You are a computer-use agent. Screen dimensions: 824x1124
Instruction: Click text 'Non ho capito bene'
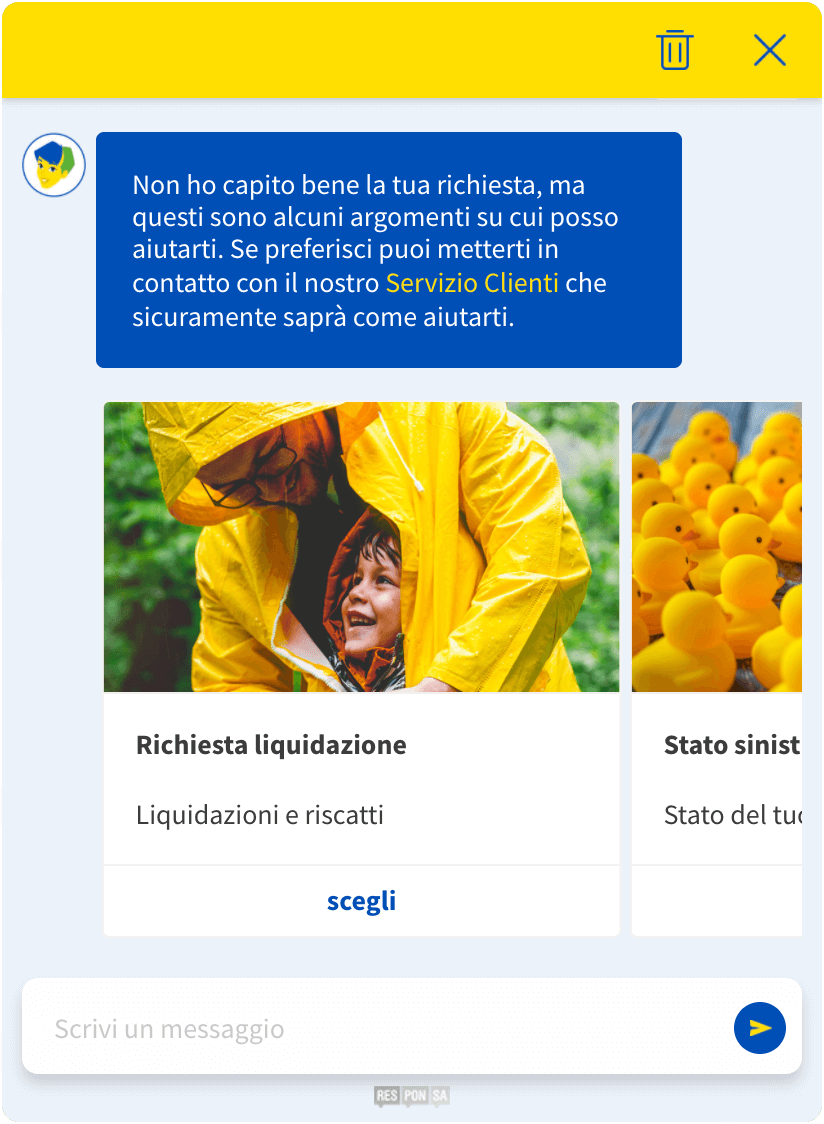pyautogui.click(x=247, y=185)
